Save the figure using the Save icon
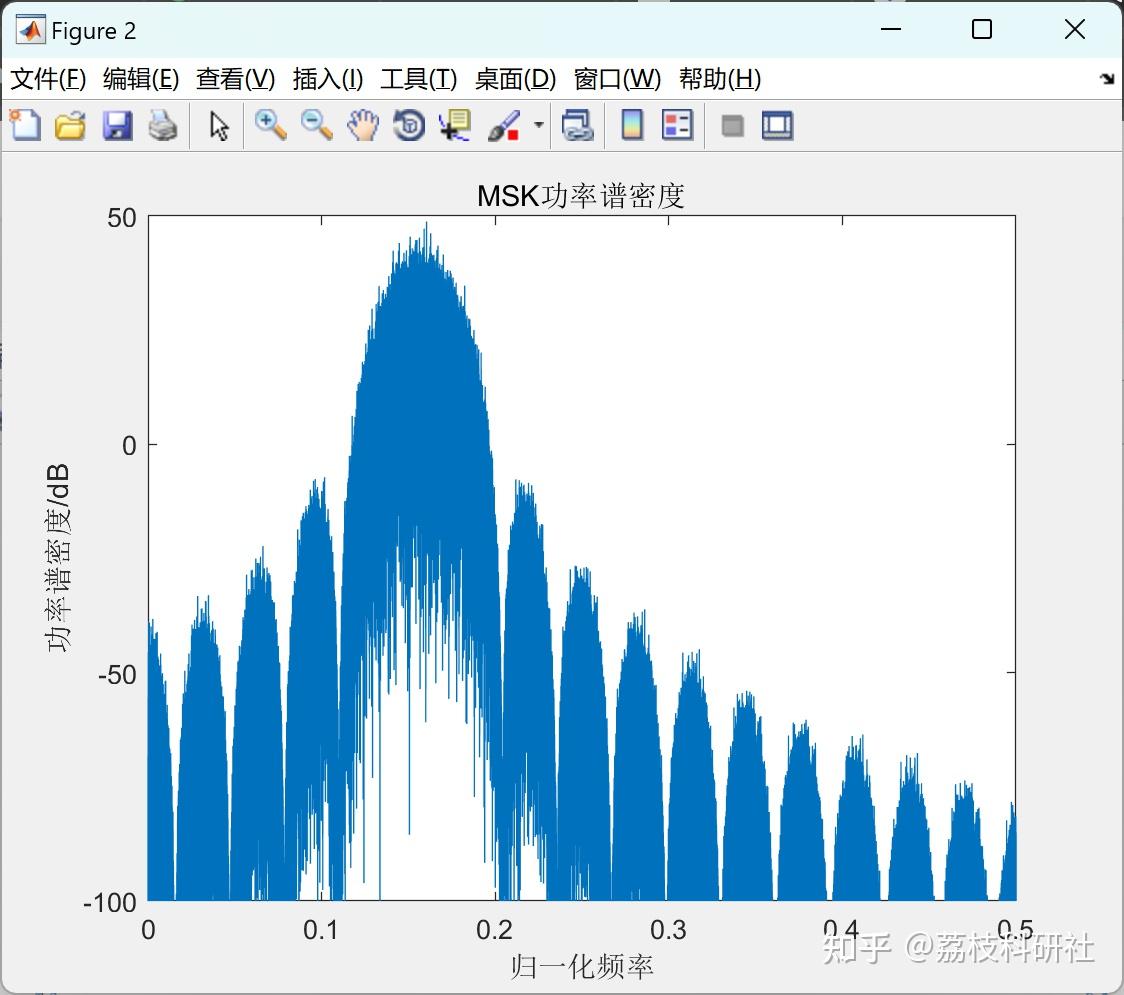This screenshot has width=1124, height=995. [x=117, y=126]
